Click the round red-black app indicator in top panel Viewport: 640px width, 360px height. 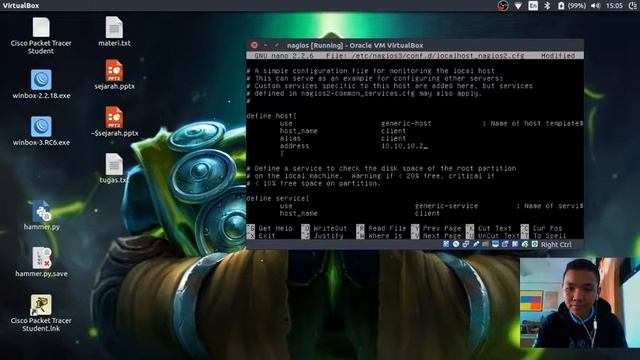click(x=503, y=6)
